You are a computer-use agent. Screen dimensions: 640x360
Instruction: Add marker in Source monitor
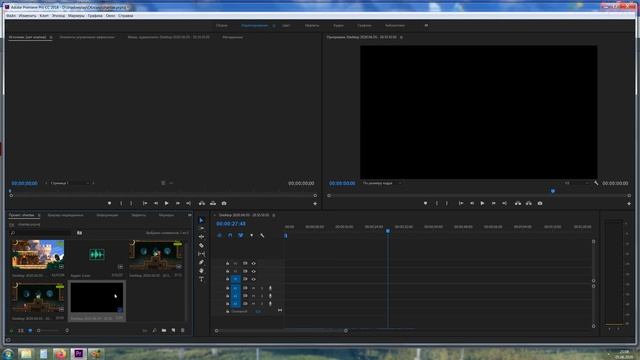click(x=109, y=203)
